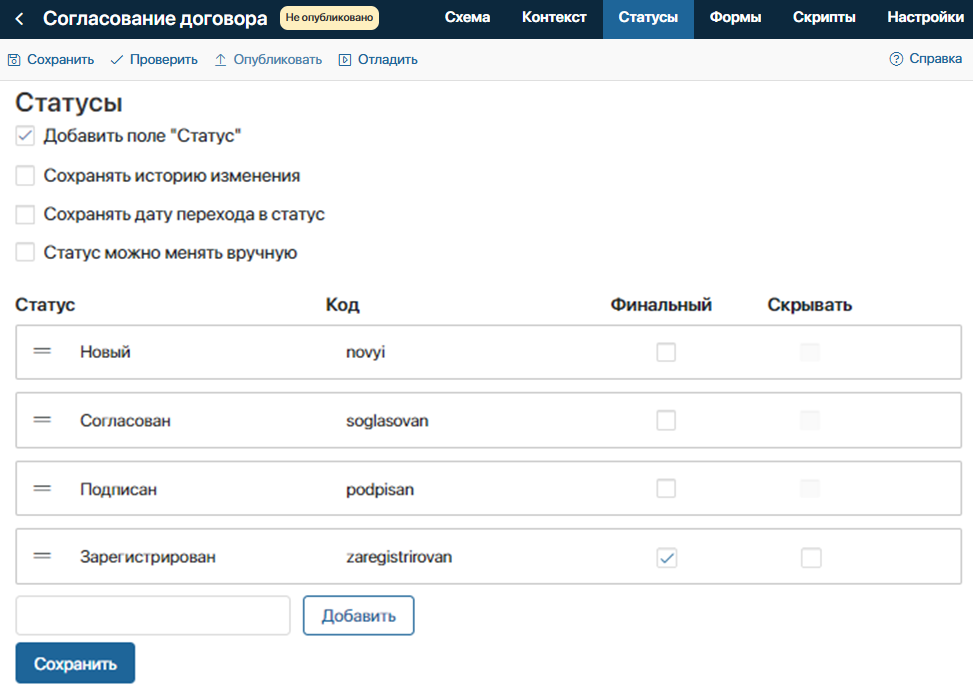The height and width of the screenshot is (689, 973).
Task: Click Сохранить label in the top toolbar
Action: point(61,60)
